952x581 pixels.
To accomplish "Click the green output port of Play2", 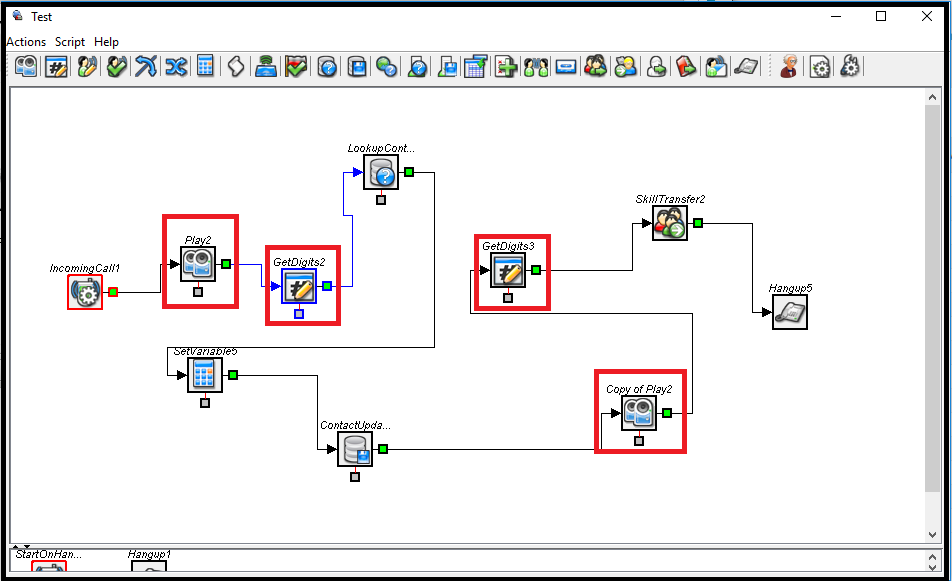I will (x=226, y=264).
